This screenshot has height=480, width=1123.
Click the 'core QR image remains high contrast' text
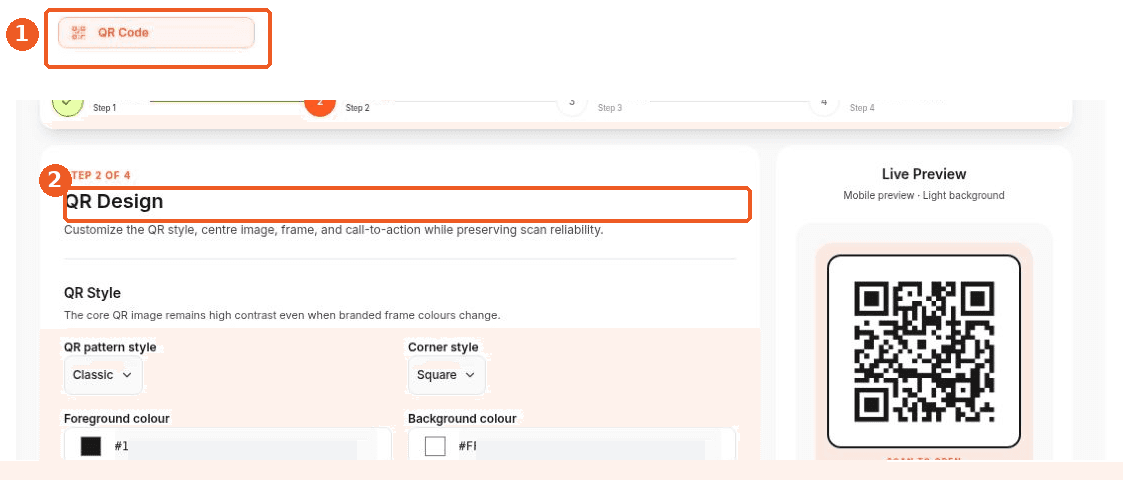click(x=282, y=315)
